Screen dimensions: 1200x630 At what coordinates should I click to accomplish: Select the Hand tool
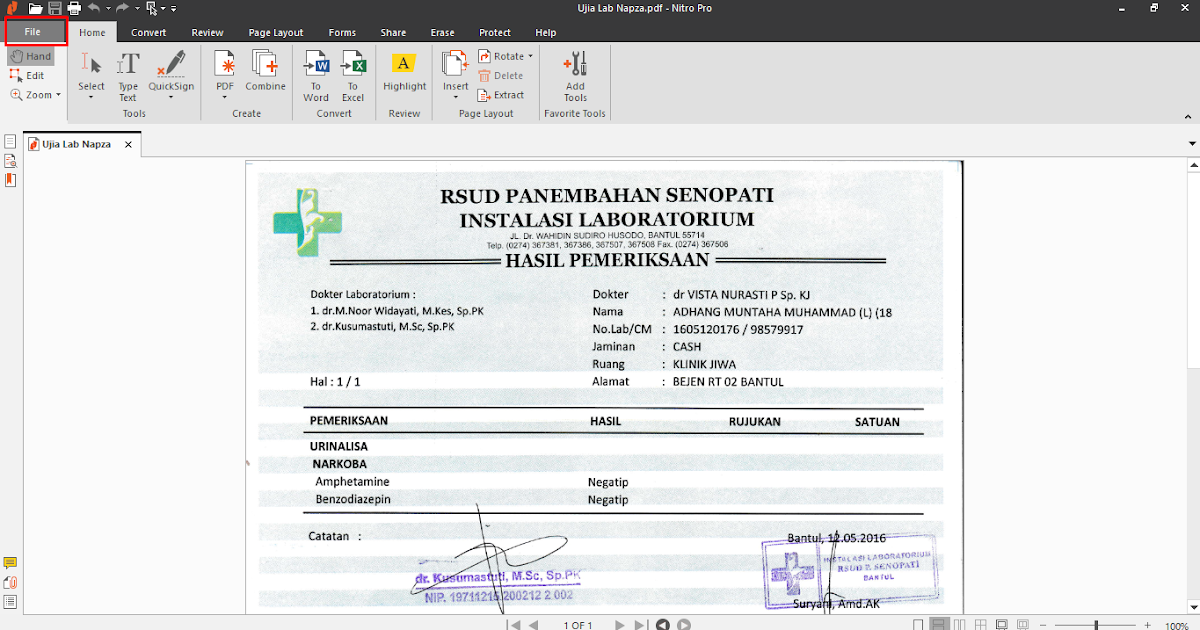point(31,56)
